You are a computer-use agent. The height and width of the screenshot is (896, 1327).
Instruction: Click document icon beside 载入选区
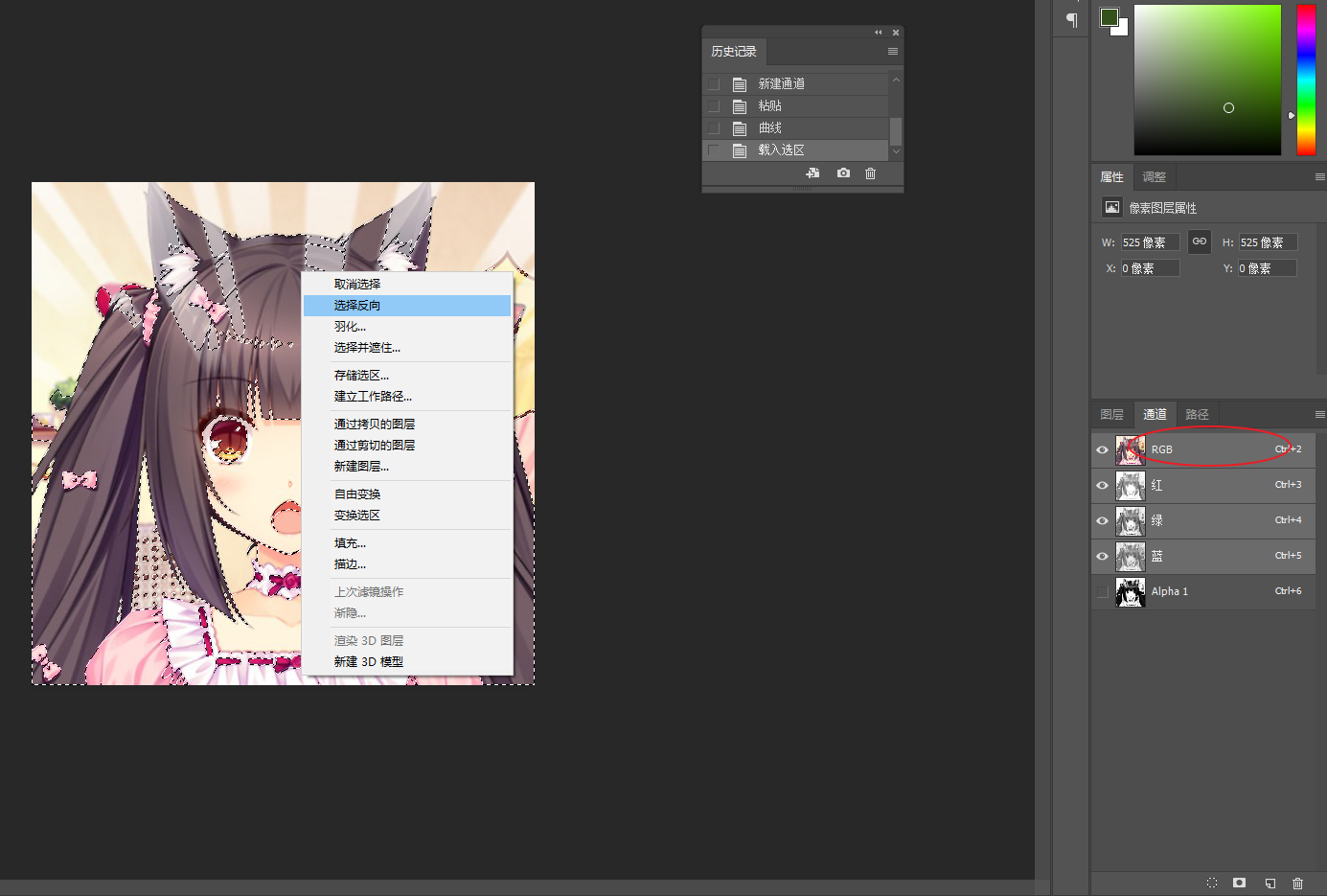click(x=740, y=150)
